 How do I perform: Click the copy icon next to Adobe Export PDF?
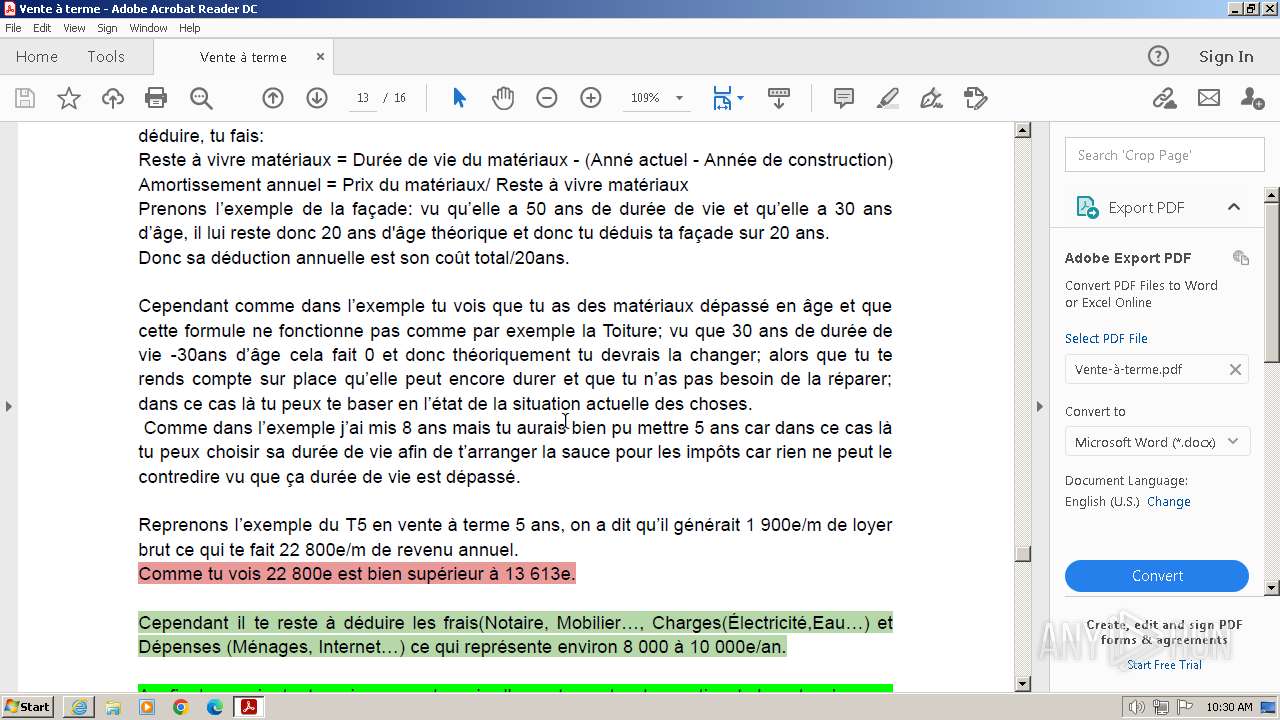point(1241,258)
